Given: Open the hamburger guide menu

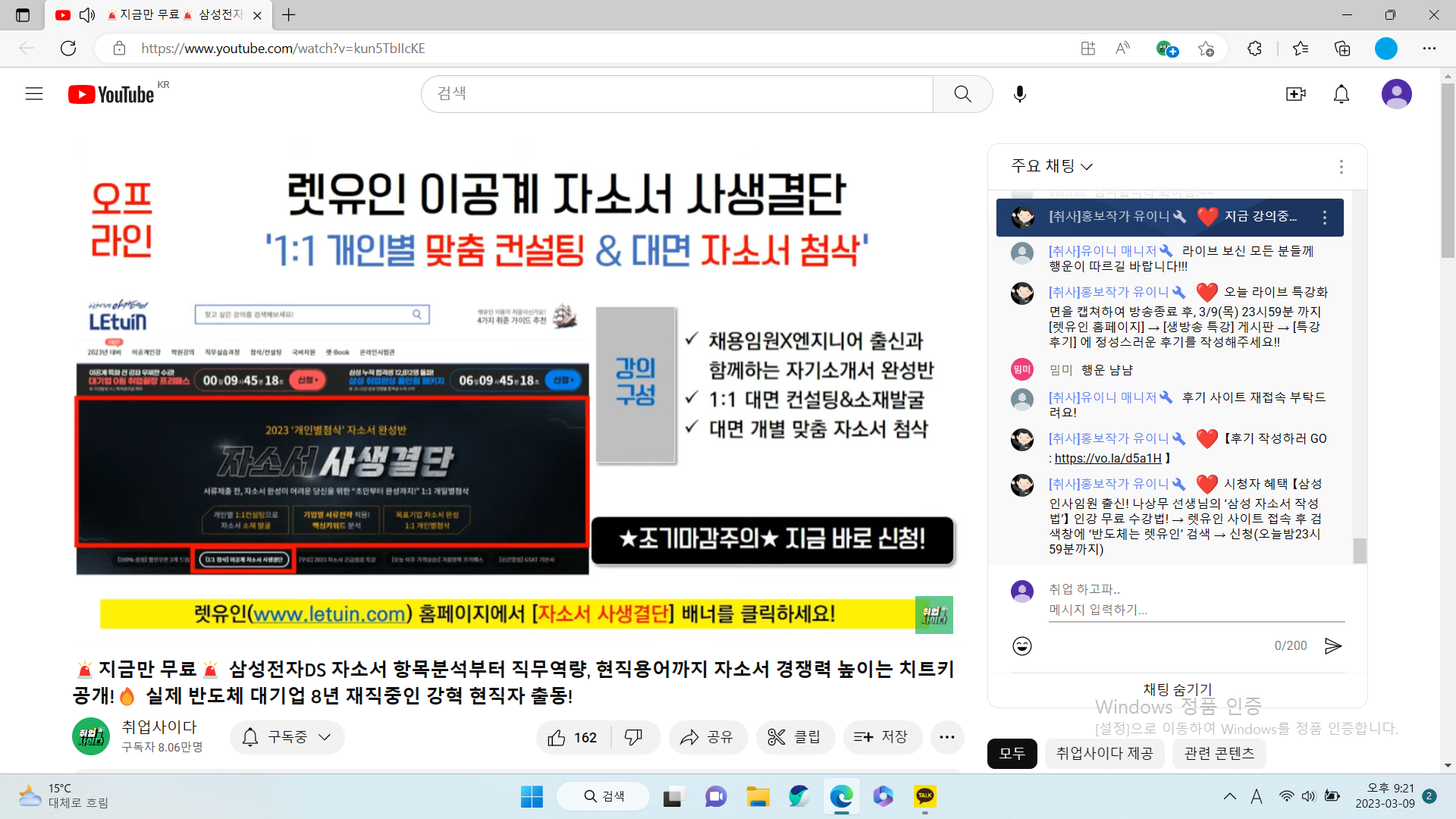Looking at the screenshot, I should (34, 94).
